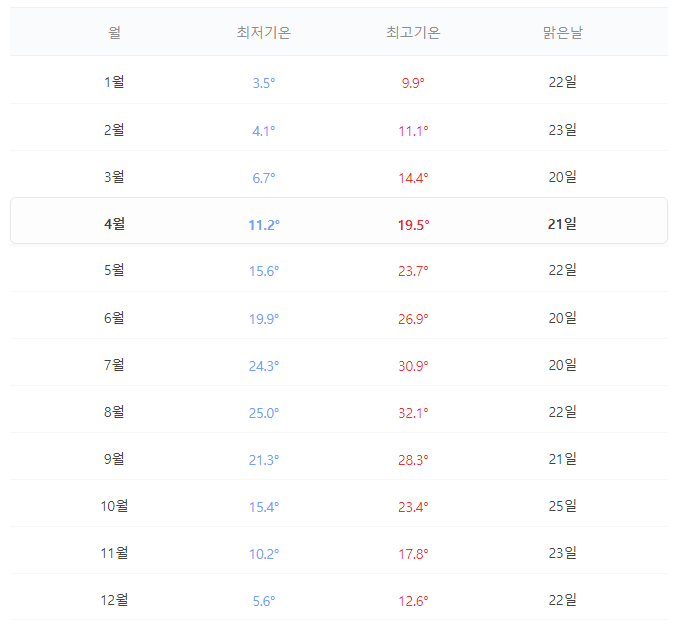Viewport: 676px width, 632px height.
Task: Click the 4.1° low temperature value
Action: tap(264, 131)
